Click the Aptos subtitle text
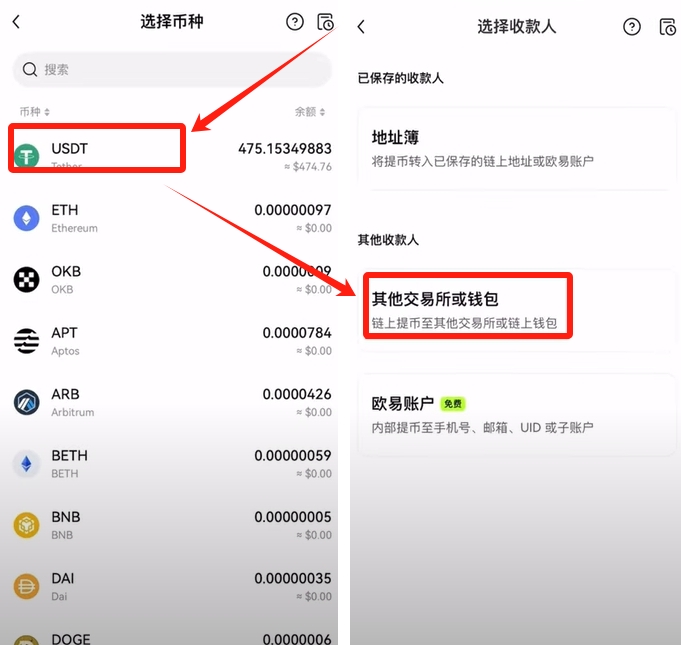The height and width of the screenshot is (645, 681). click(x=65, y=351)
